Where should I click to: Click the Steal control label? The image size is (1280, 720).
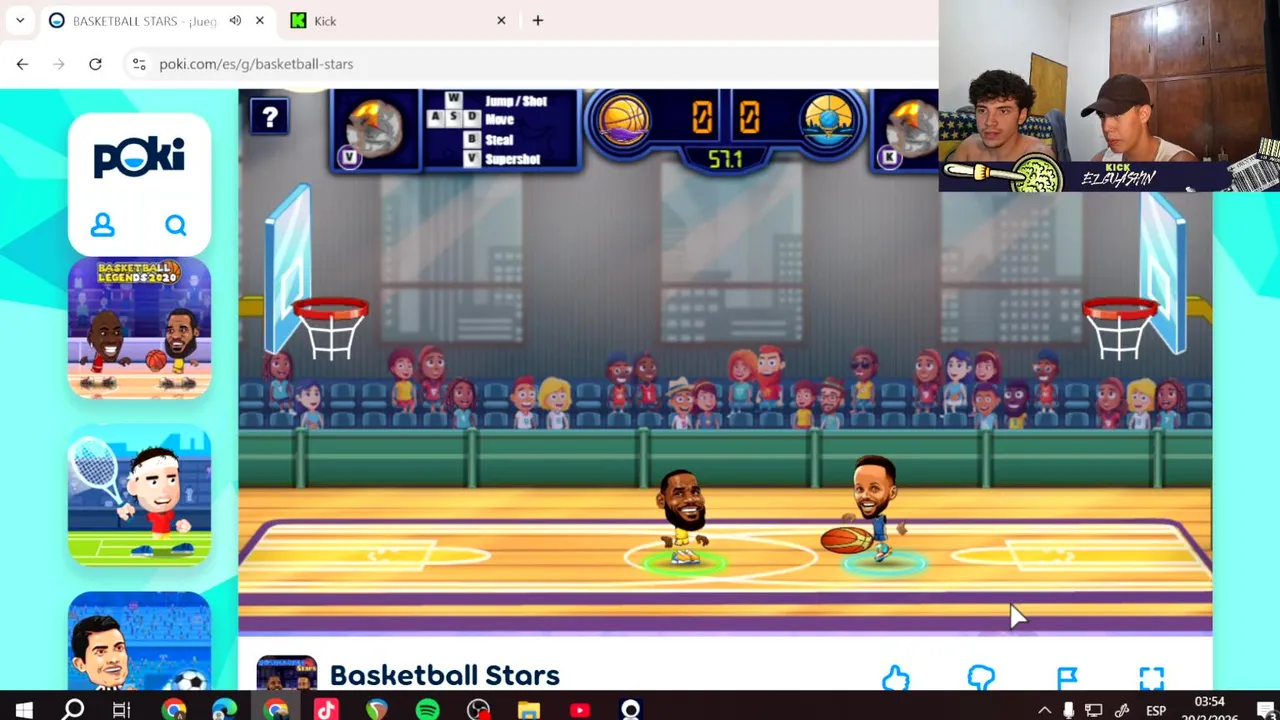click(x=499, y=140)
